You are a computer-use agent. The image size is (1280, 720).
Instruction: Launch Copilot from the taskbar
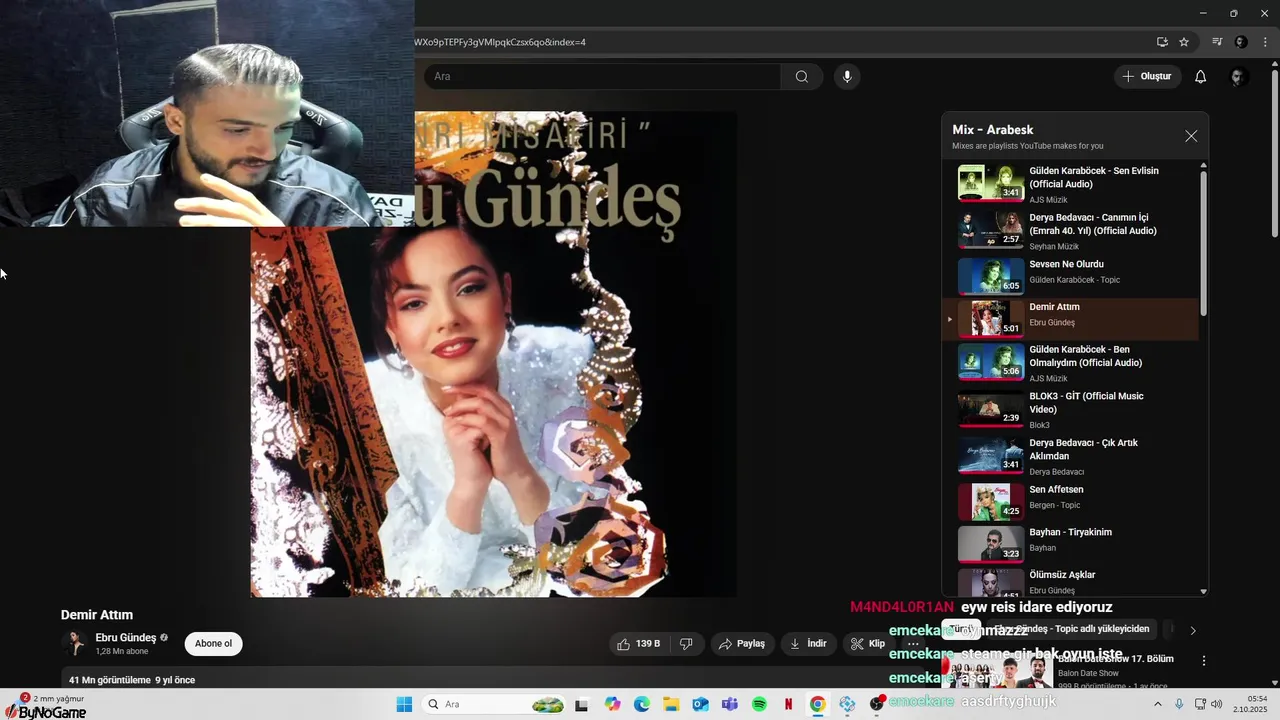coord(613,704)
